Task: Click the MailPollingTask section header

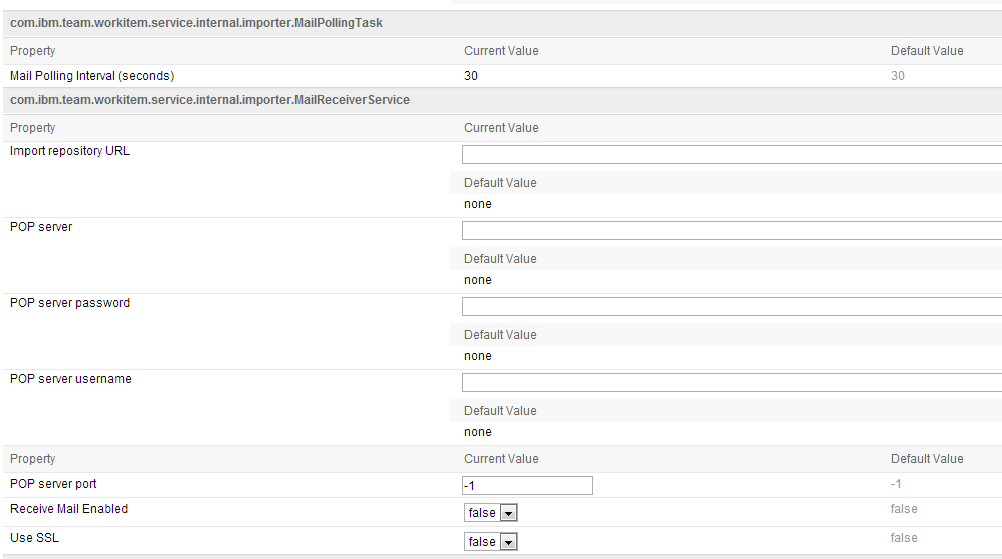Action: click(196, 23)
